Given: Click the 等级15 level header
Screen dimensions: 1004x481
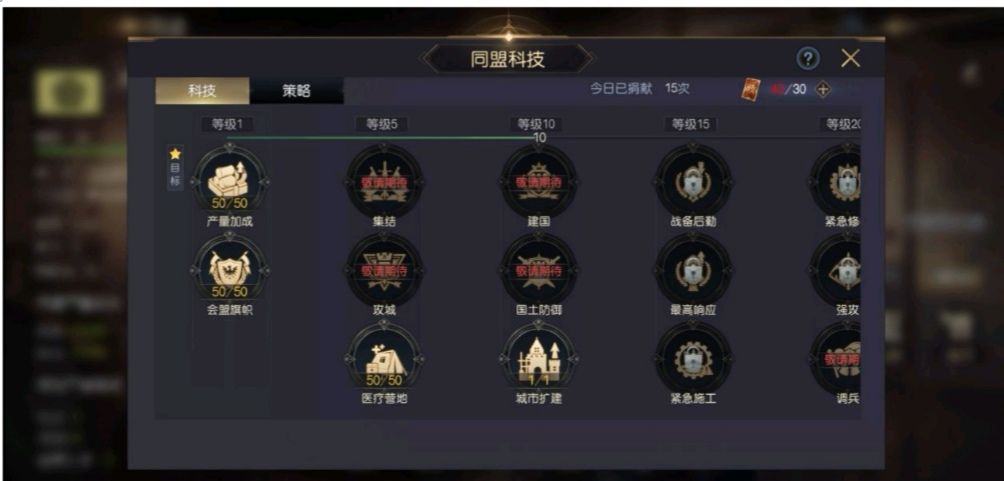Looking at the screenshot, I should click(x=690, y=124).
